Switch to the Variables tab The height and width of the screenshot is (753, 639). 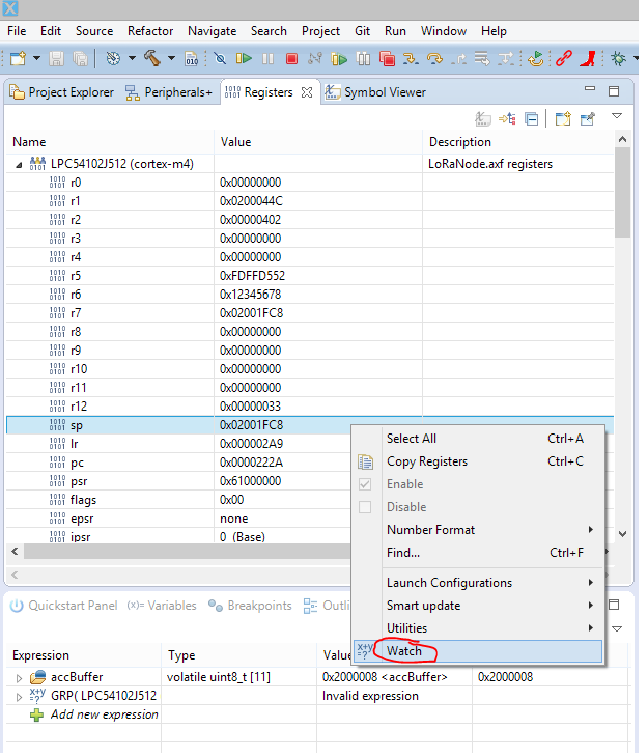coord(162,606)
